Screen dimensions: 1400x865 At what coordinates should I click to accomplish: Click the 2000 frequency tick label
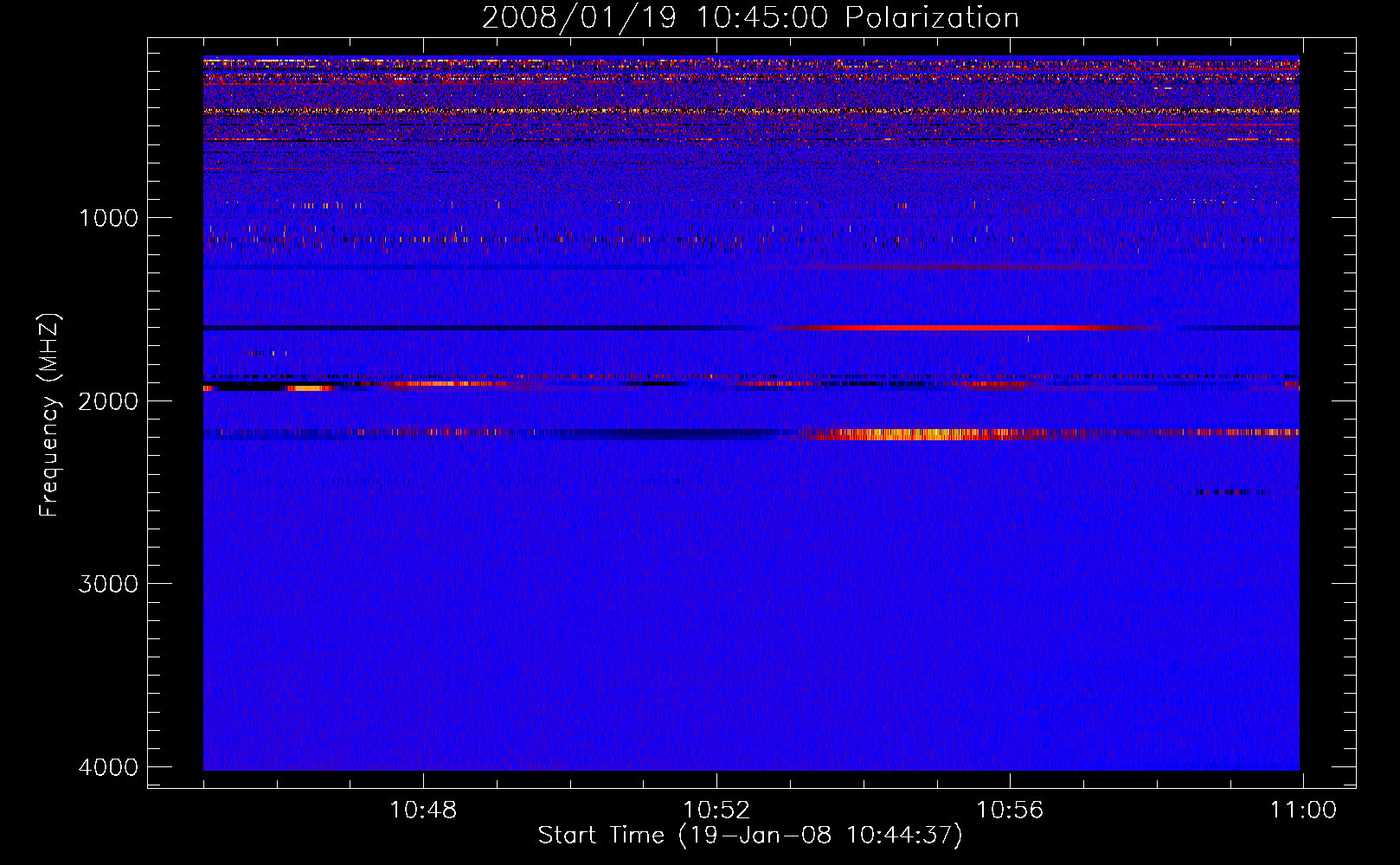pyautogui.click(x=108, y=400)
